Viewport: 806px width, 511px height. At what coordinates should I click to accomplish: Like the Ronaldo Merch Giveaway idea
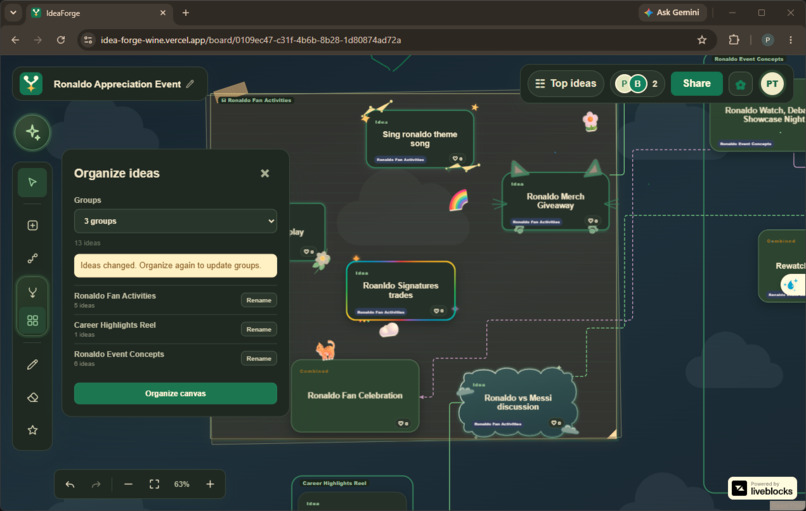coord(593,221)
